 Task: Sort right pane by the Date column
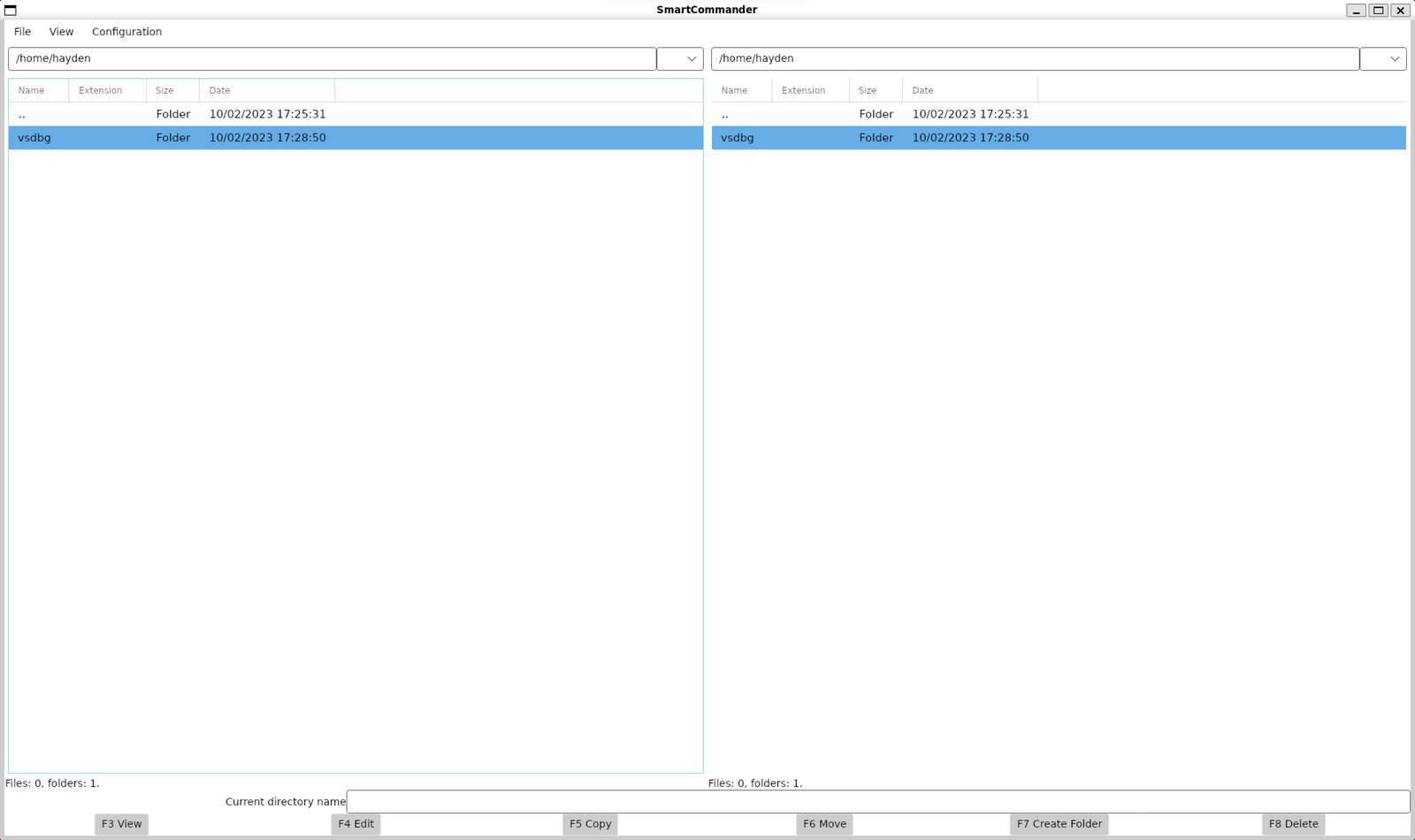(x=922, y=89)
